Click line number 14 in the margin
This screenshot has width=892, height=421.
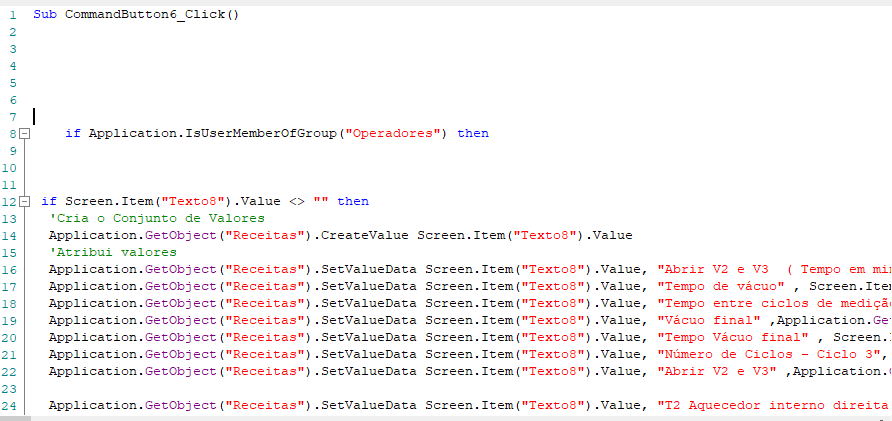point(9,236)
